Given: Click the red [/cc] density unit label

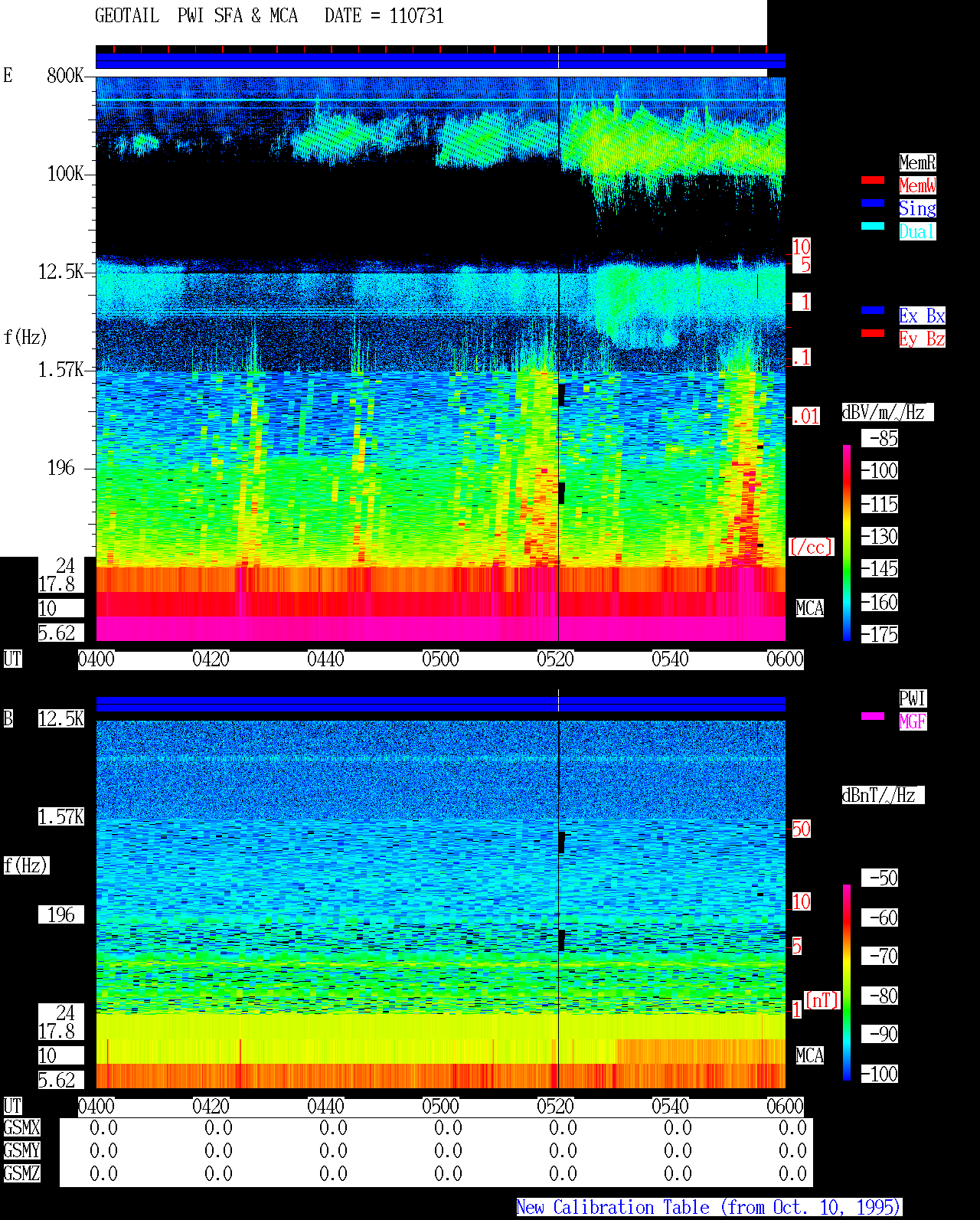Looking at the screenshot, I should point(811,548).
